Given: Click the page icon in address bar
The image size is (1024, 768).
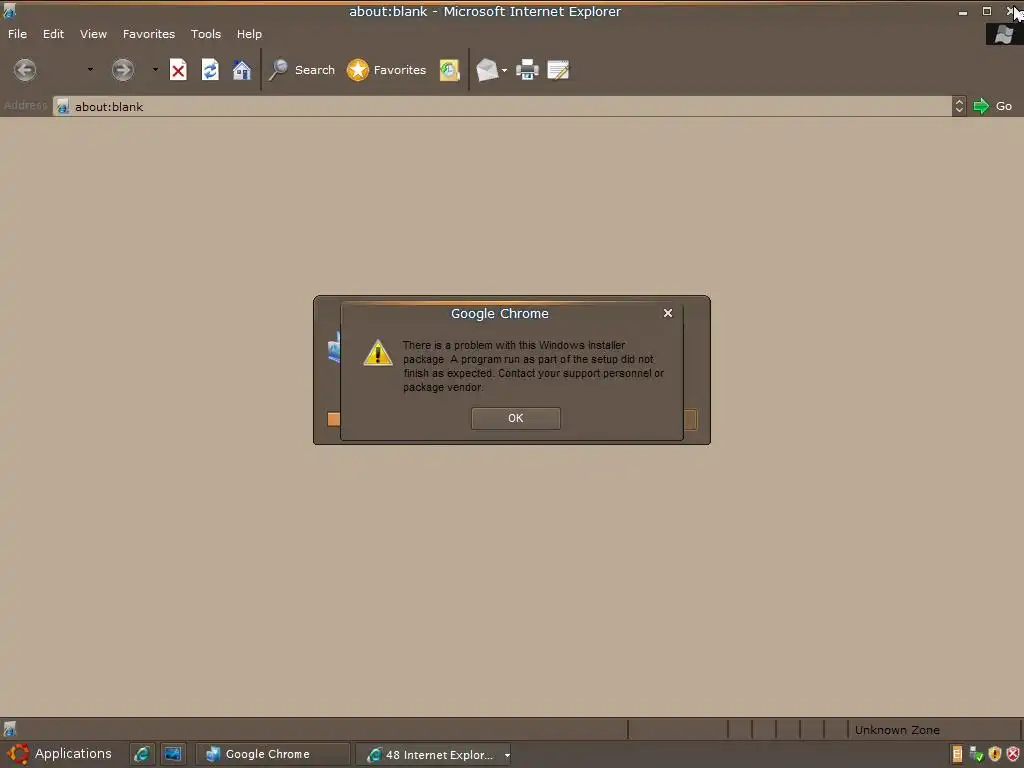Looking at the screenshot, I should (63, 106).
